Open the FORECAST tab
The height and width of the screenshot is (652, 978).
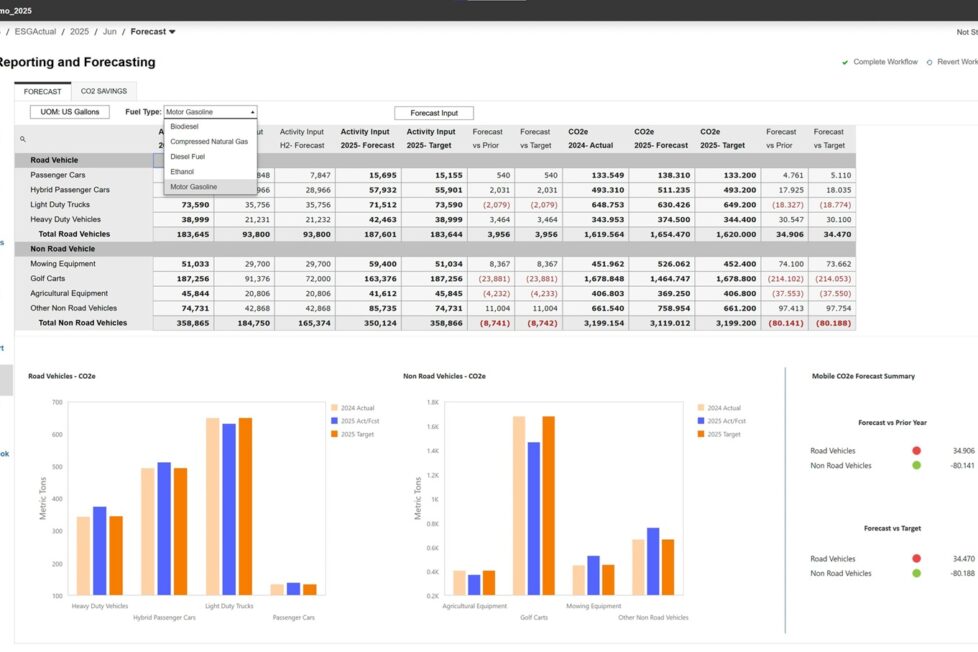(42, 91)
